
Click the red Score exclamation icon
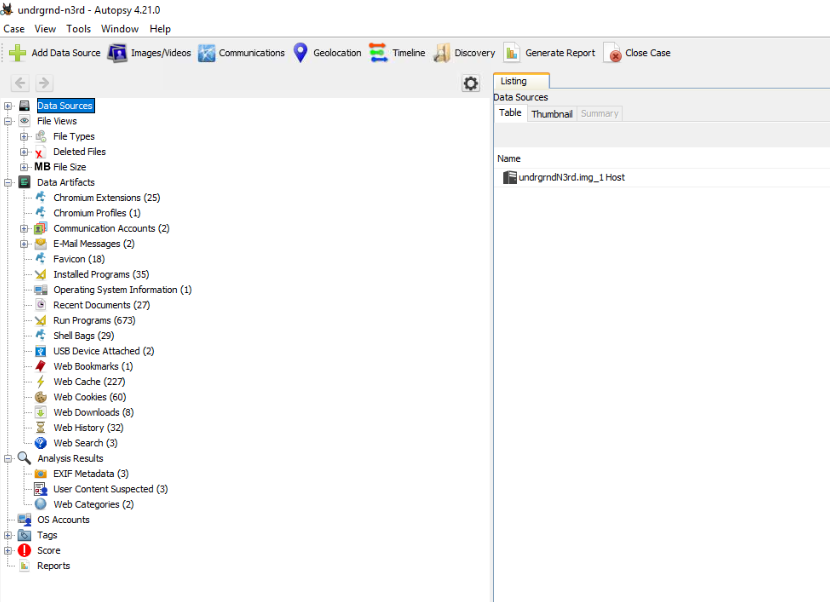(x=24, y=551)
